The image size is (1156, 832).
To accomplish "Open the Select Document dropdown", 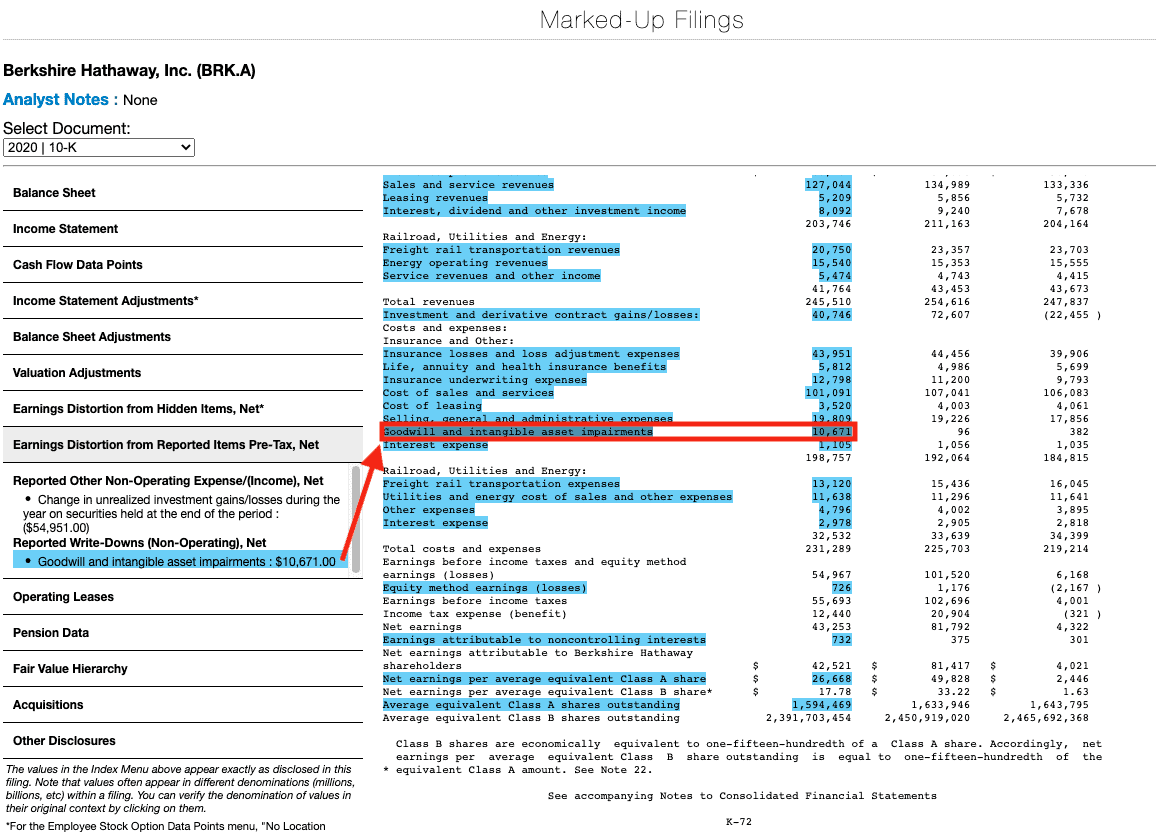I will coord(99,147).
